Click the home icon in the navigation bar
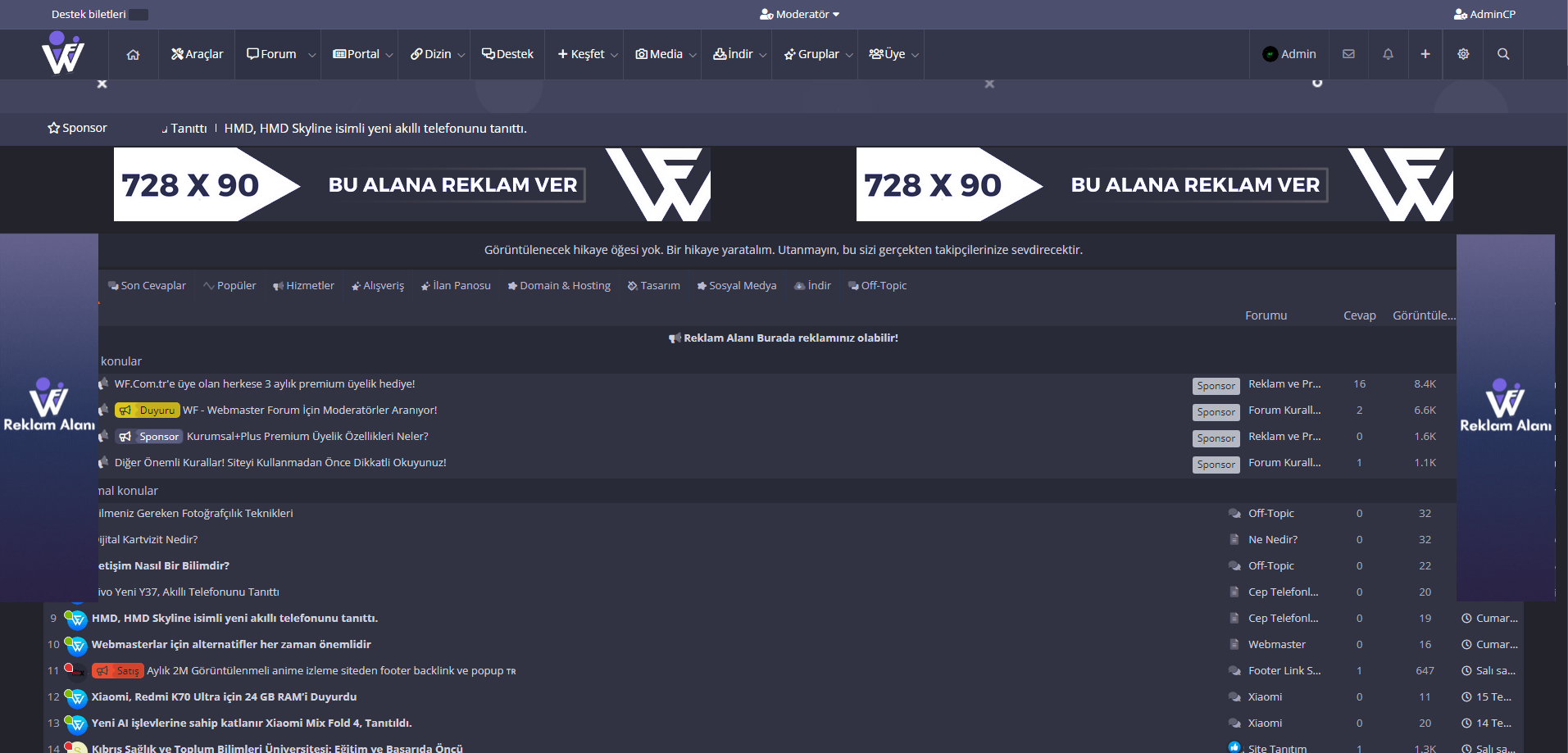Image resolution: width=1568 pixels, height=753 pixels. [x=133, y=54]
